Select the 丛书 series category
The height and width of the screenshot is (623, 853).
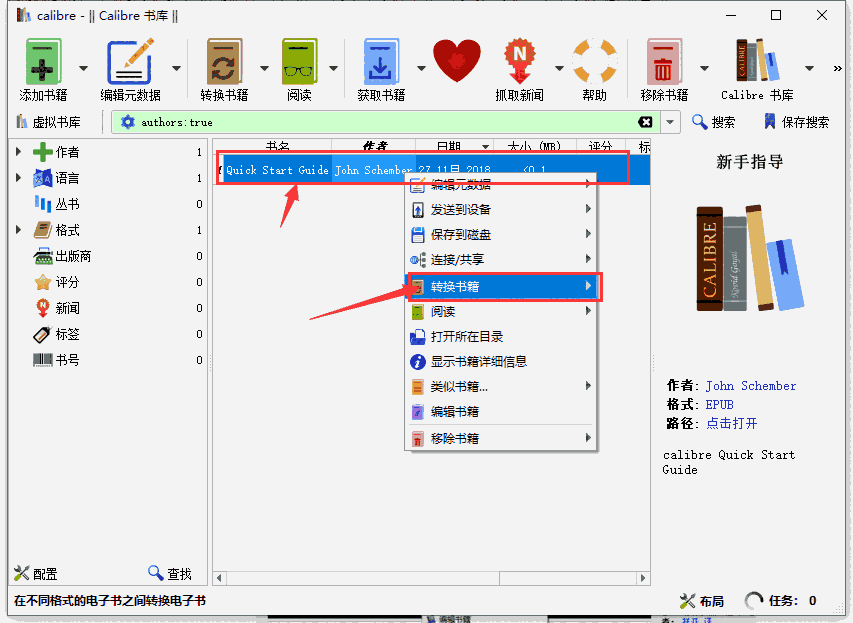click(x=57, y=204)
